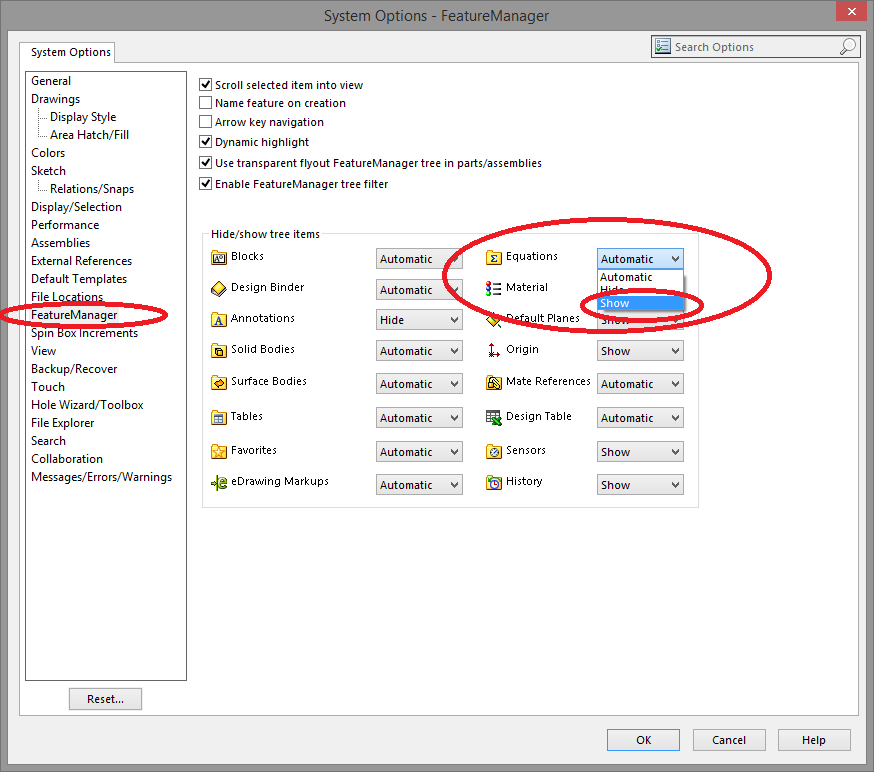Select Performance category

(x=65, y=225)
